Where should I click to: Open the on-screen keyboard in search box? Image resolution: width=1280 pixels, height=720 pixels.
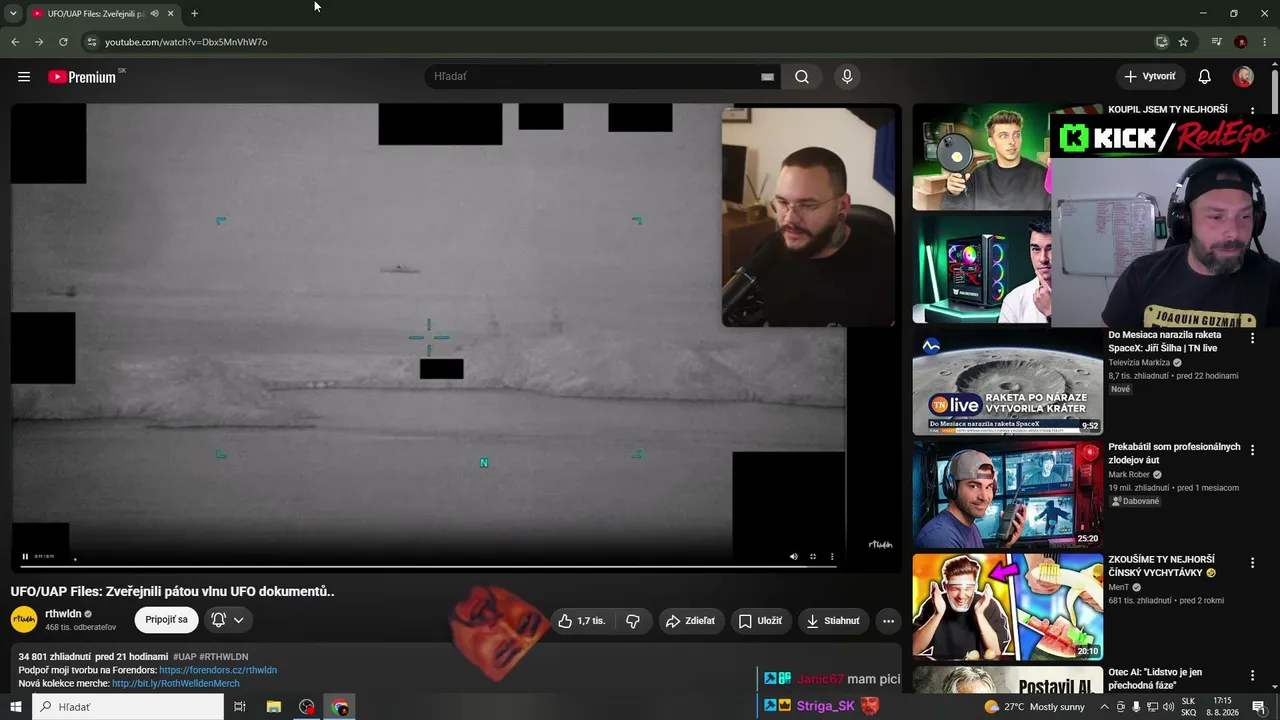pyautogui.click(x=767, y=77)
